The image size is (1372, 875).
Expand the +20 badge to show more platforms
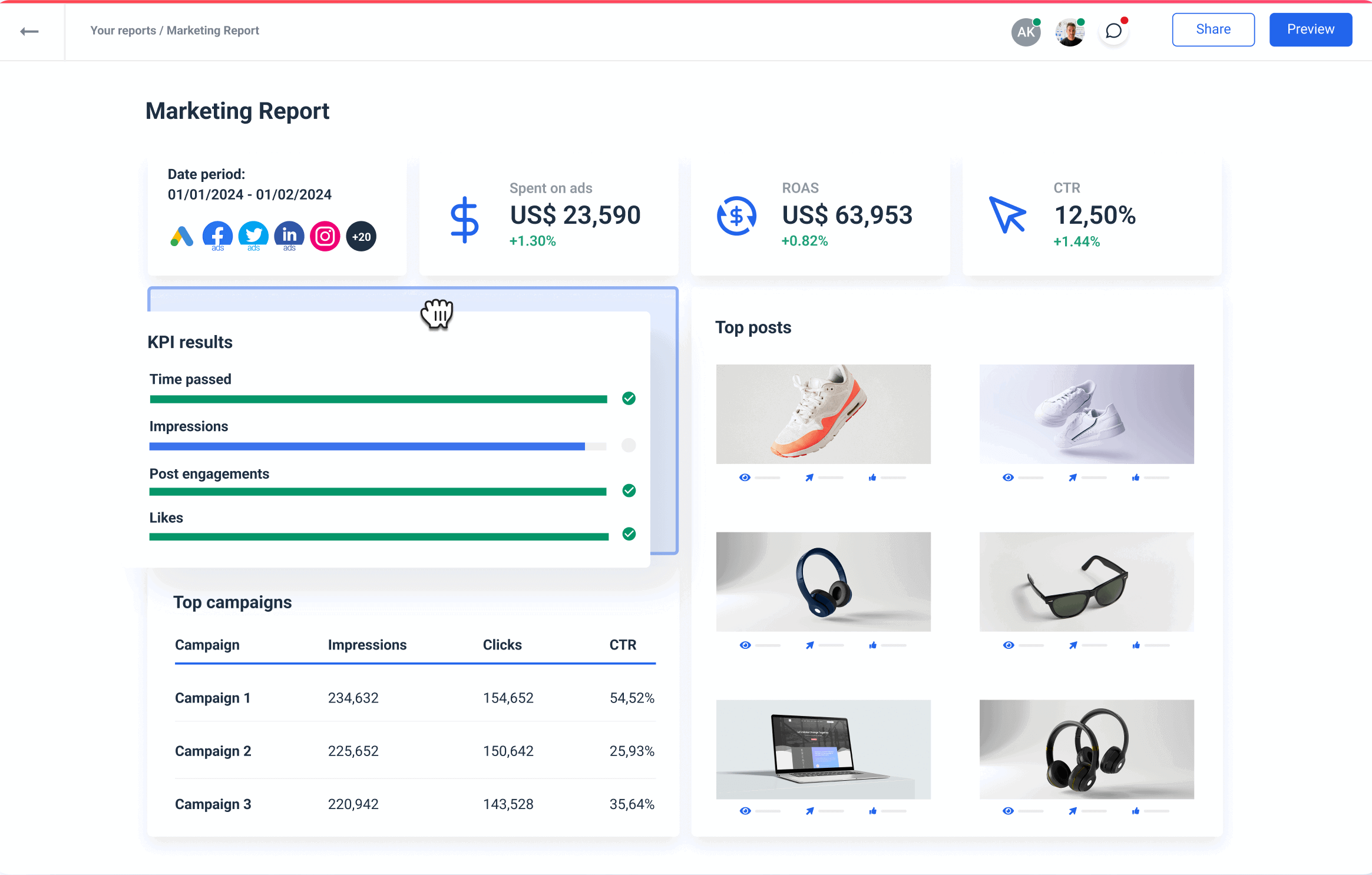(361, 236)
